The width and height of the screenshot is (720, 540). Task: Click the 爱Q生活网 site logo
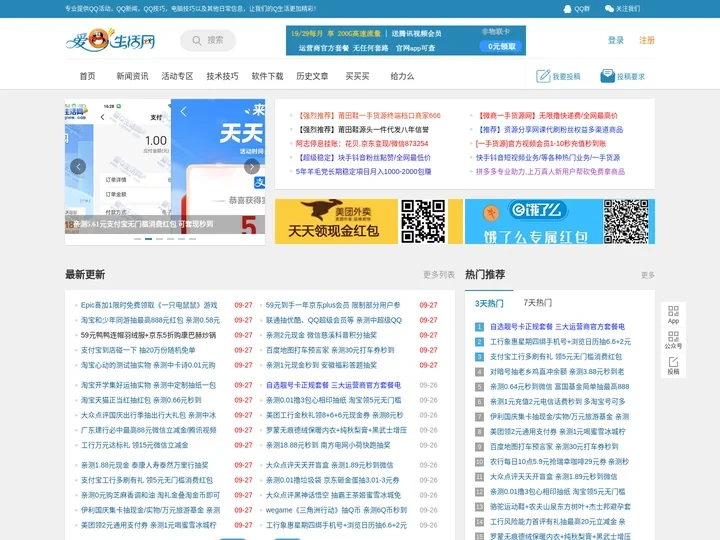pos(110,40)
